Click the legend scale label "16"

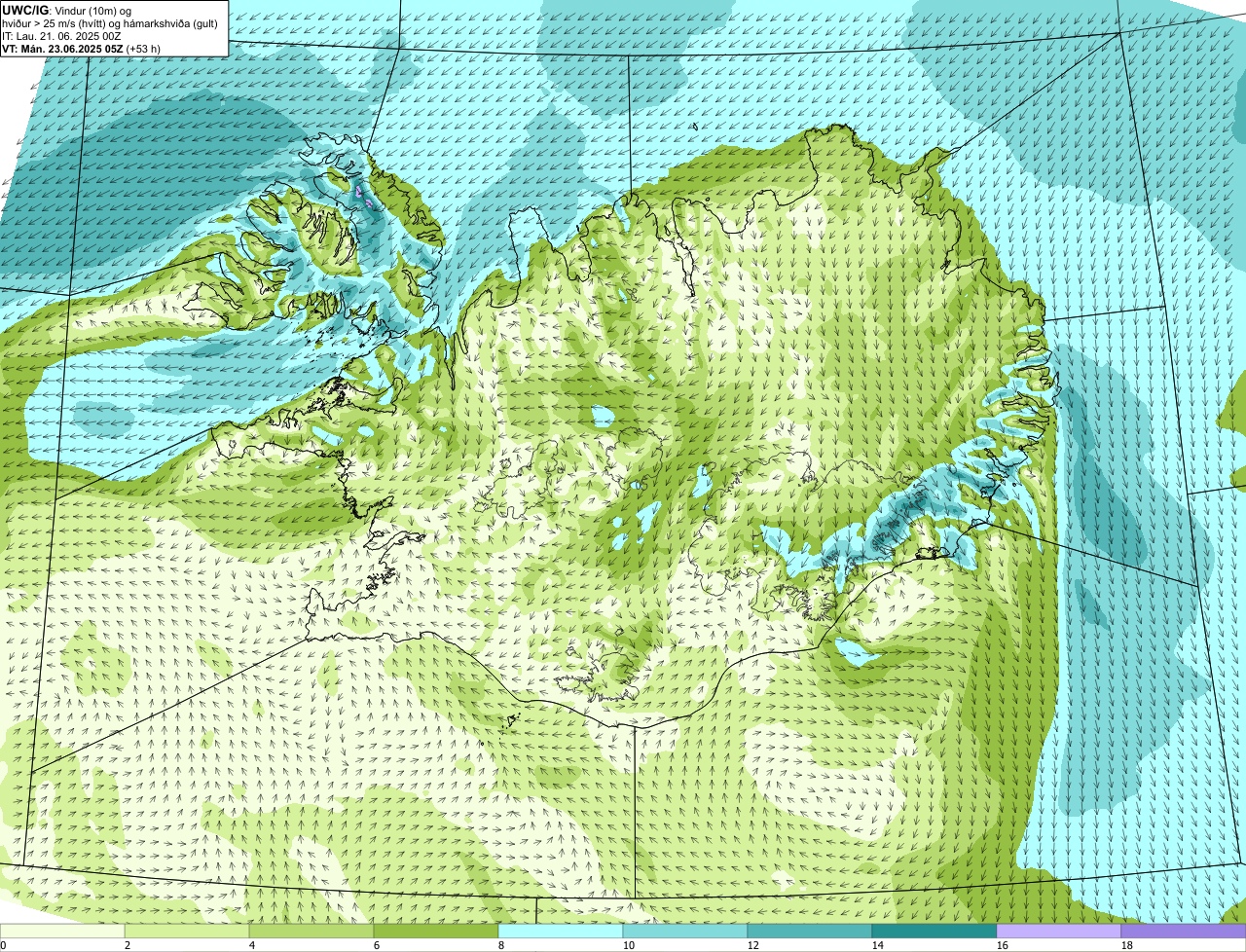[1003, 945]
